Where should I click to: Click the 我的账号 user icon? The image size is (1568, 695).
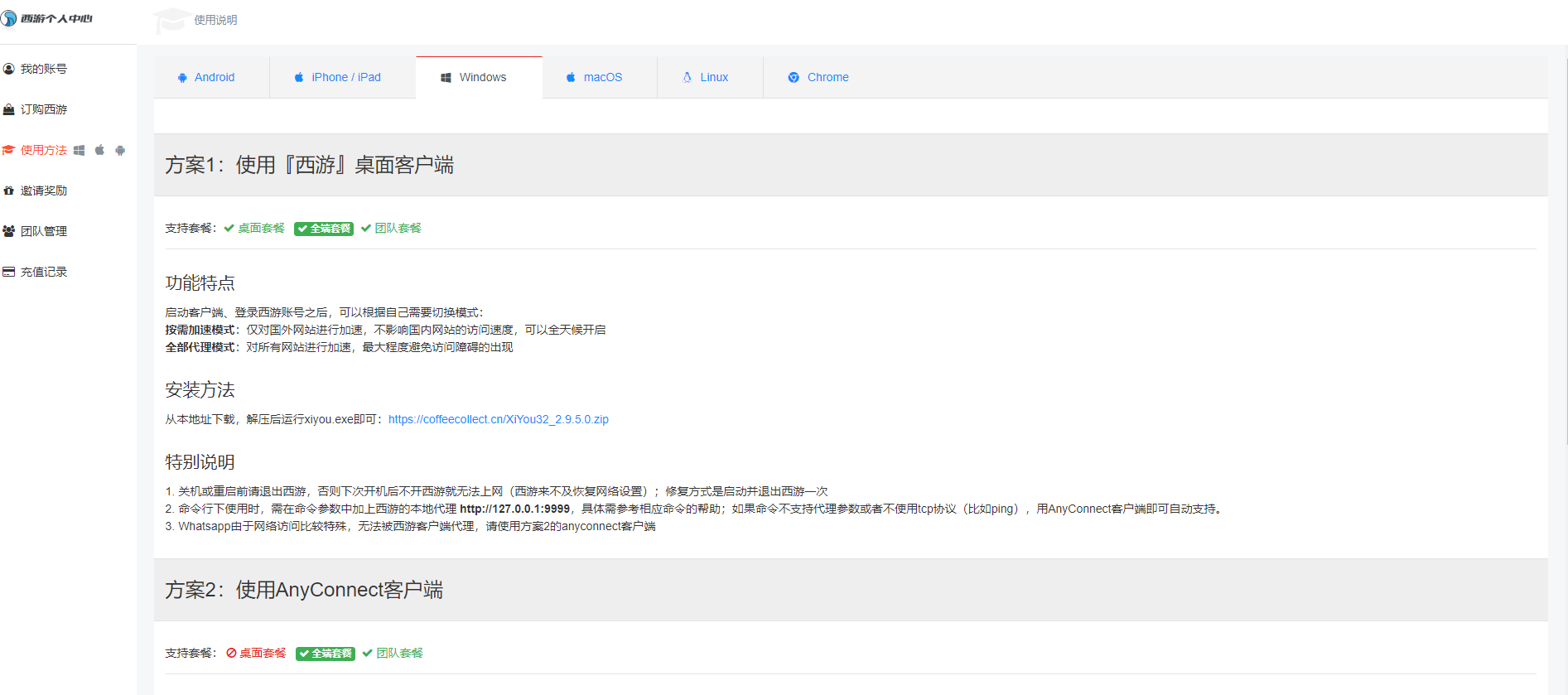tap(8, 69)
